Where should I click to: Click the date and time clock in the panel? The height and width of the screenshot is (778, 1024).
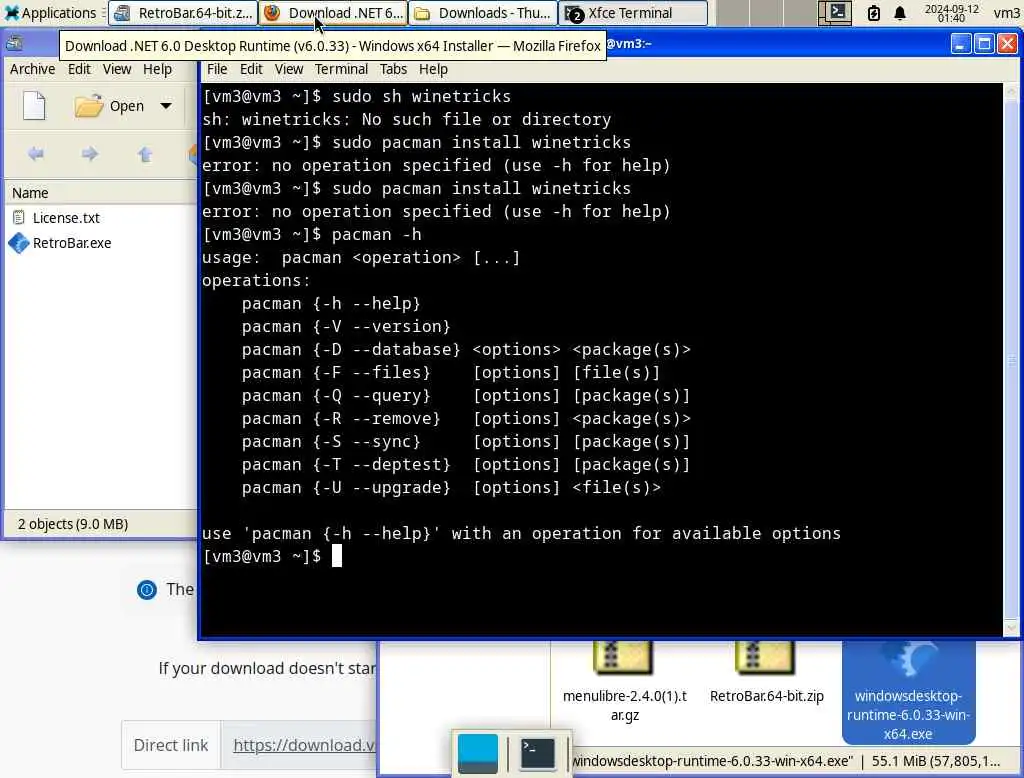click(x=951, y=13)
